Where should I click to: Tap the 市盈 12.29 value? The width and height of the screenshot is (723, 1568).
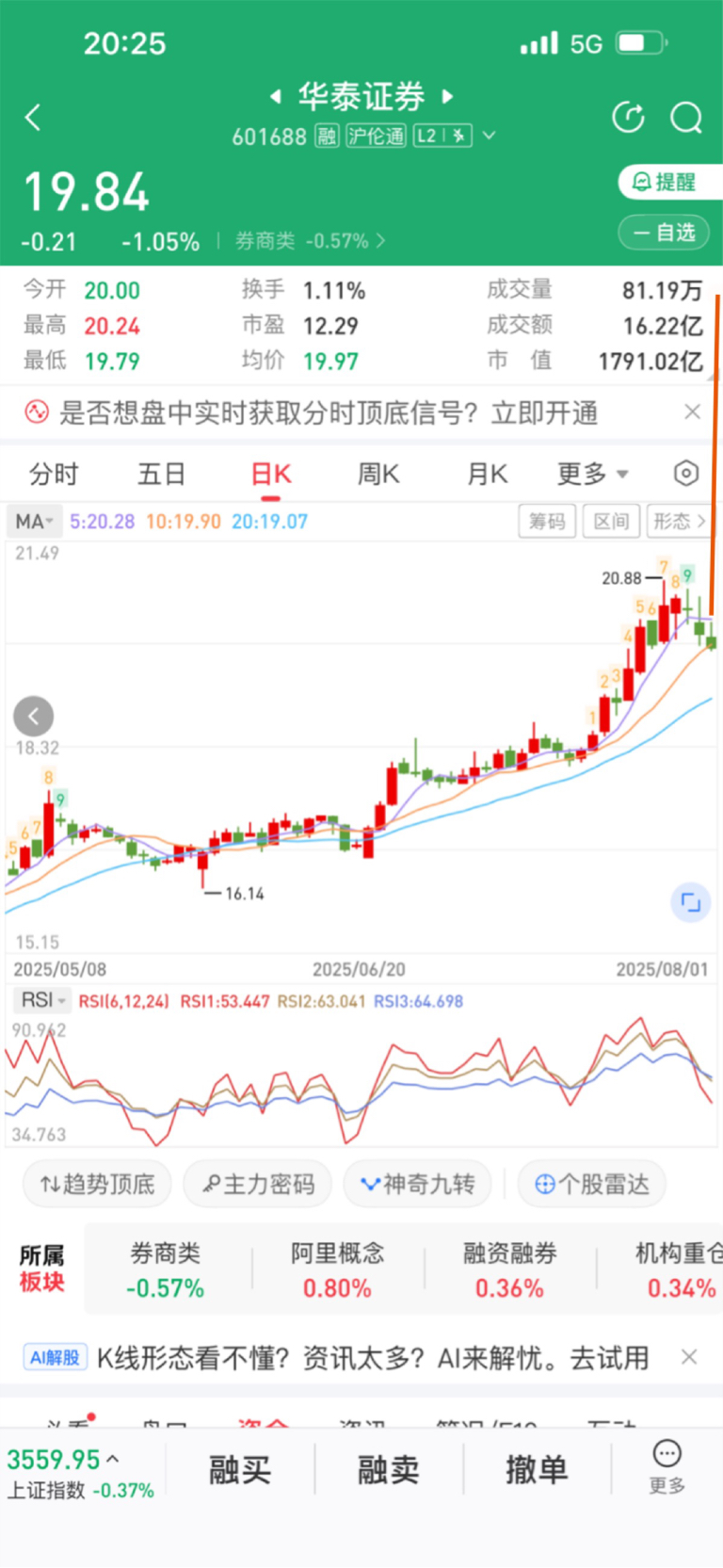tap(330, 326)
